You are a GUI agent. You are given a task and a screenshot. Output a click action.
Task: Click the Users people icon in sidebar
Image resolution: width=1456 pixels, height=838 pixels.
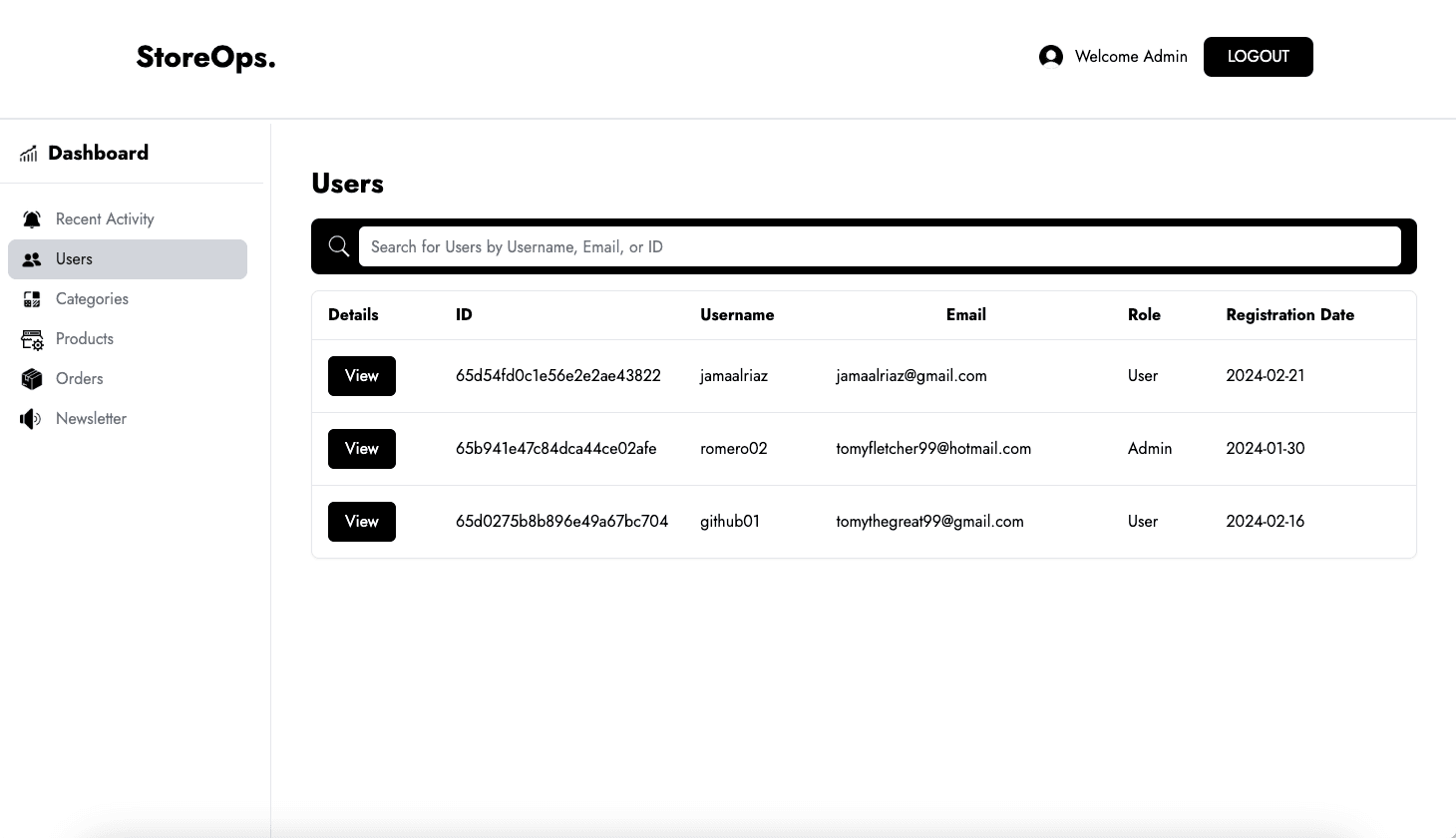point(32,259)
